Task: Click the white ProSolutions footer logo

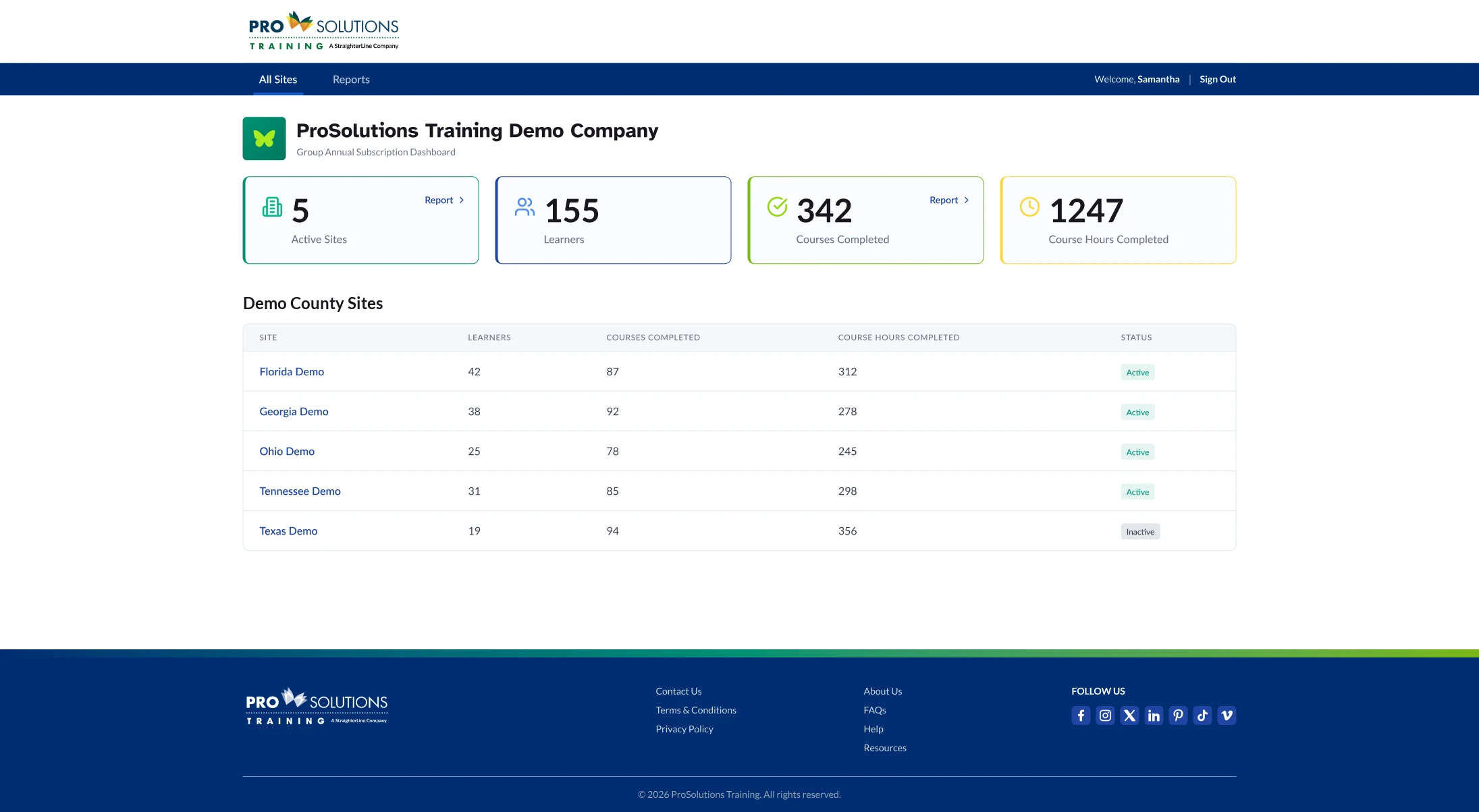Action: pyautogui.click(x=317, y=706)
